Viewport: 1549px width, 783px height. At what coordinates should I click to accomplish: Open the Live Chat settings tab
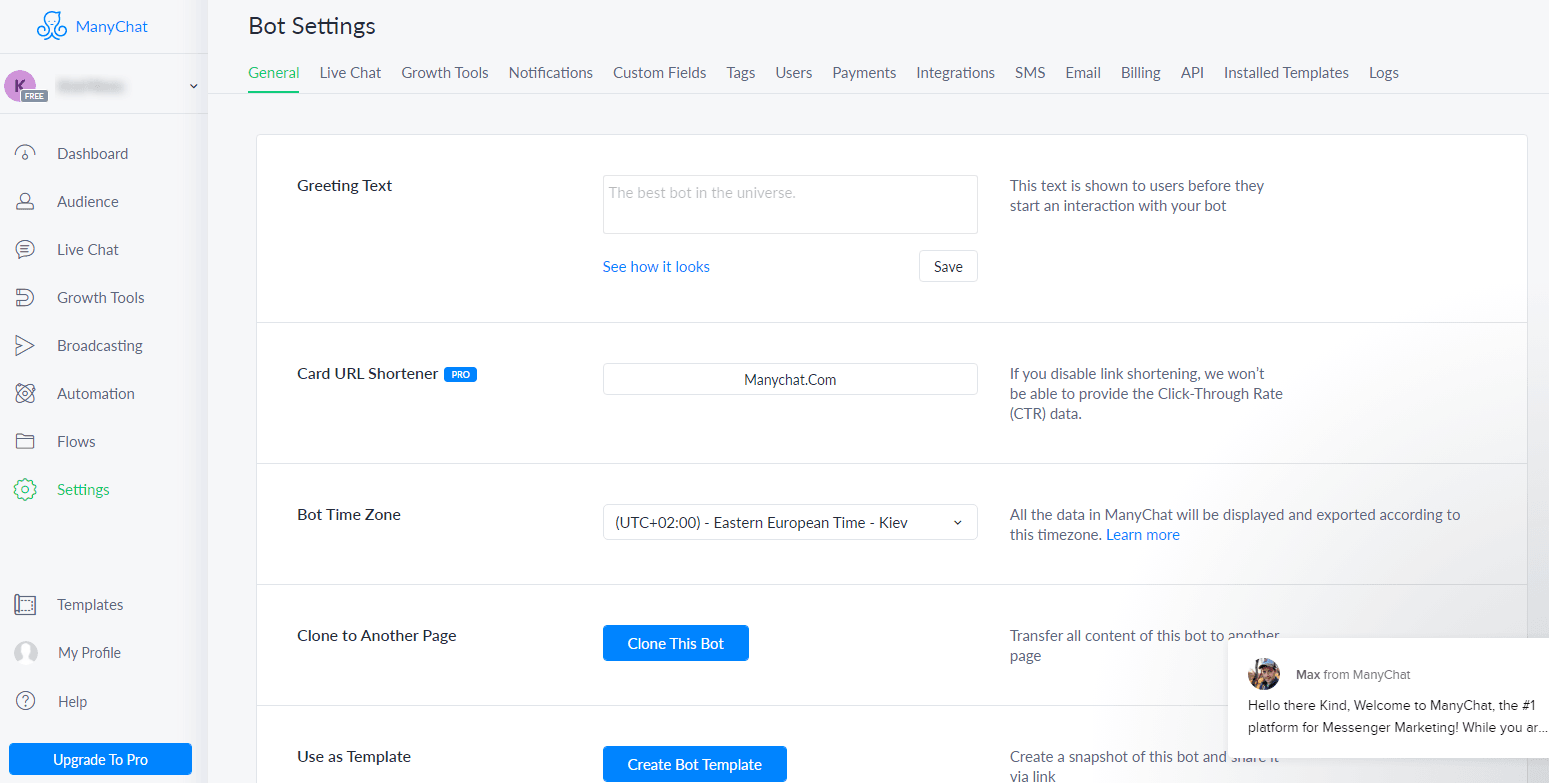[x=350, y=73]
